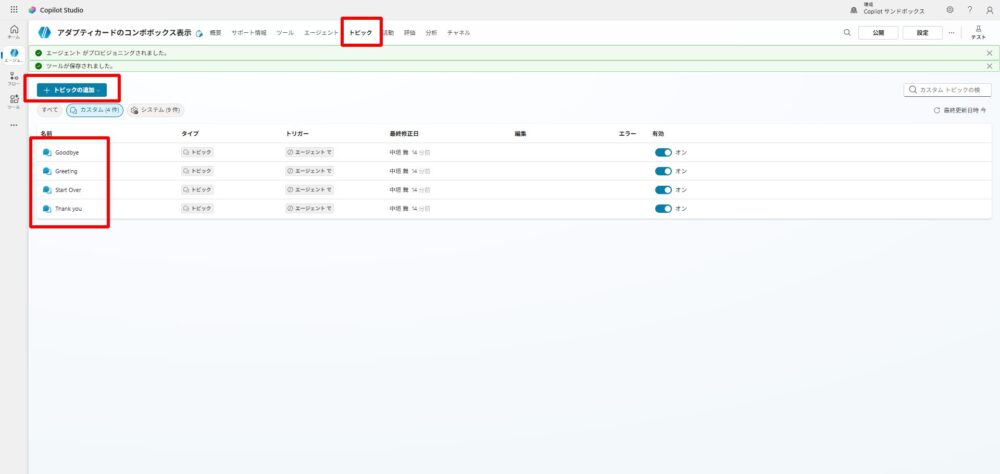The height and width of the screenshot is (474, 1000).
Task: Go to Home in left sidebar
Action: [x=13, y=31]
